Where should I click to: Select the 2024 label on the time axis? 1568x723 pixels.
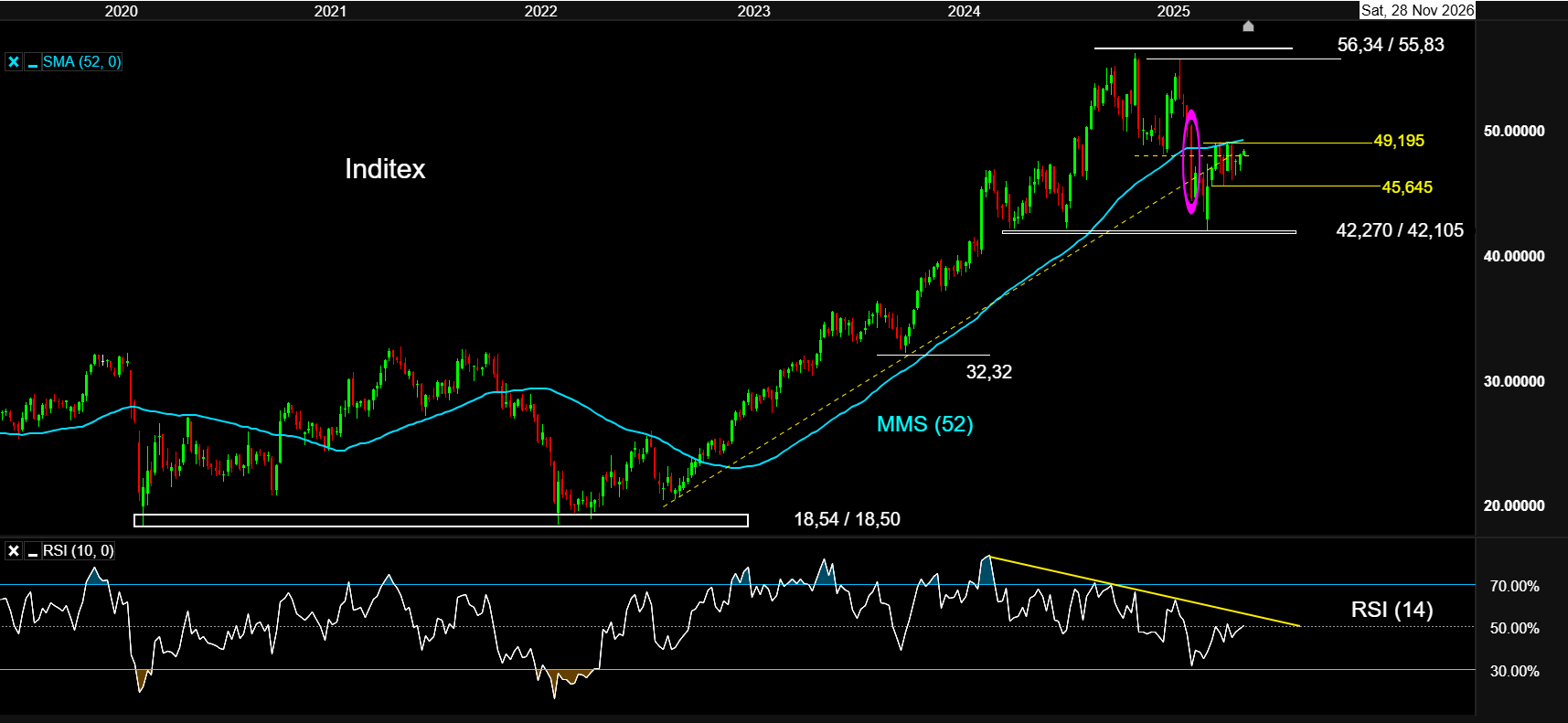964,11
